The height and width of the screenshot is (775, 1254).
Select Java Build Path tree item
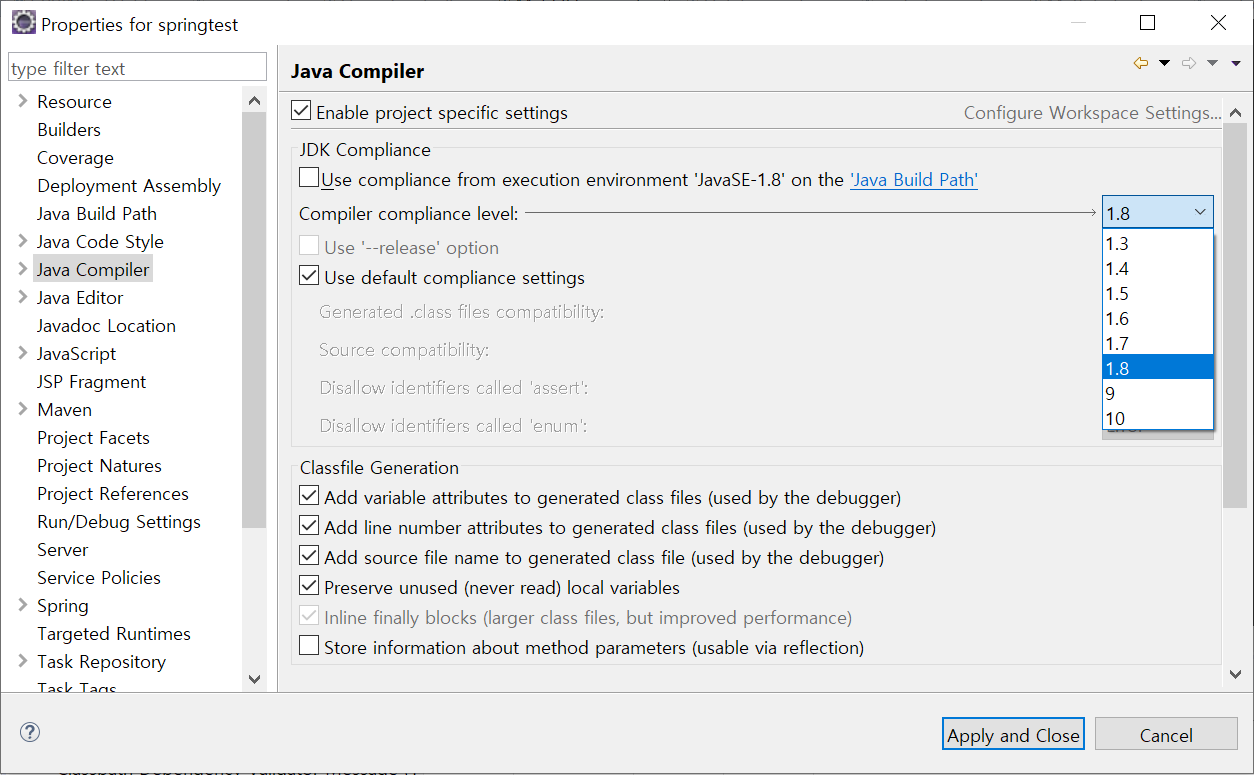coord(97,213)
